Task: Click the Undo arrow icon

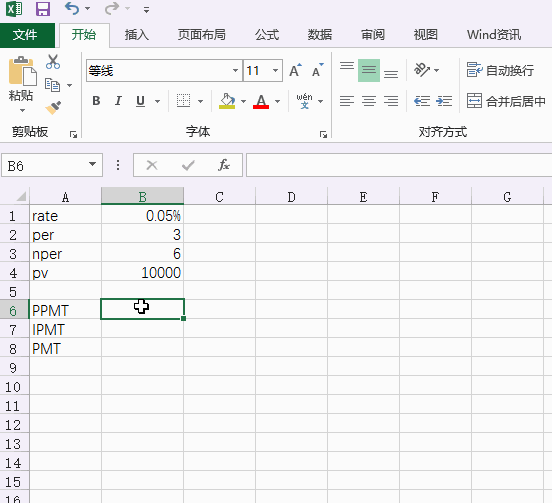Action: [x=72, y=8]
